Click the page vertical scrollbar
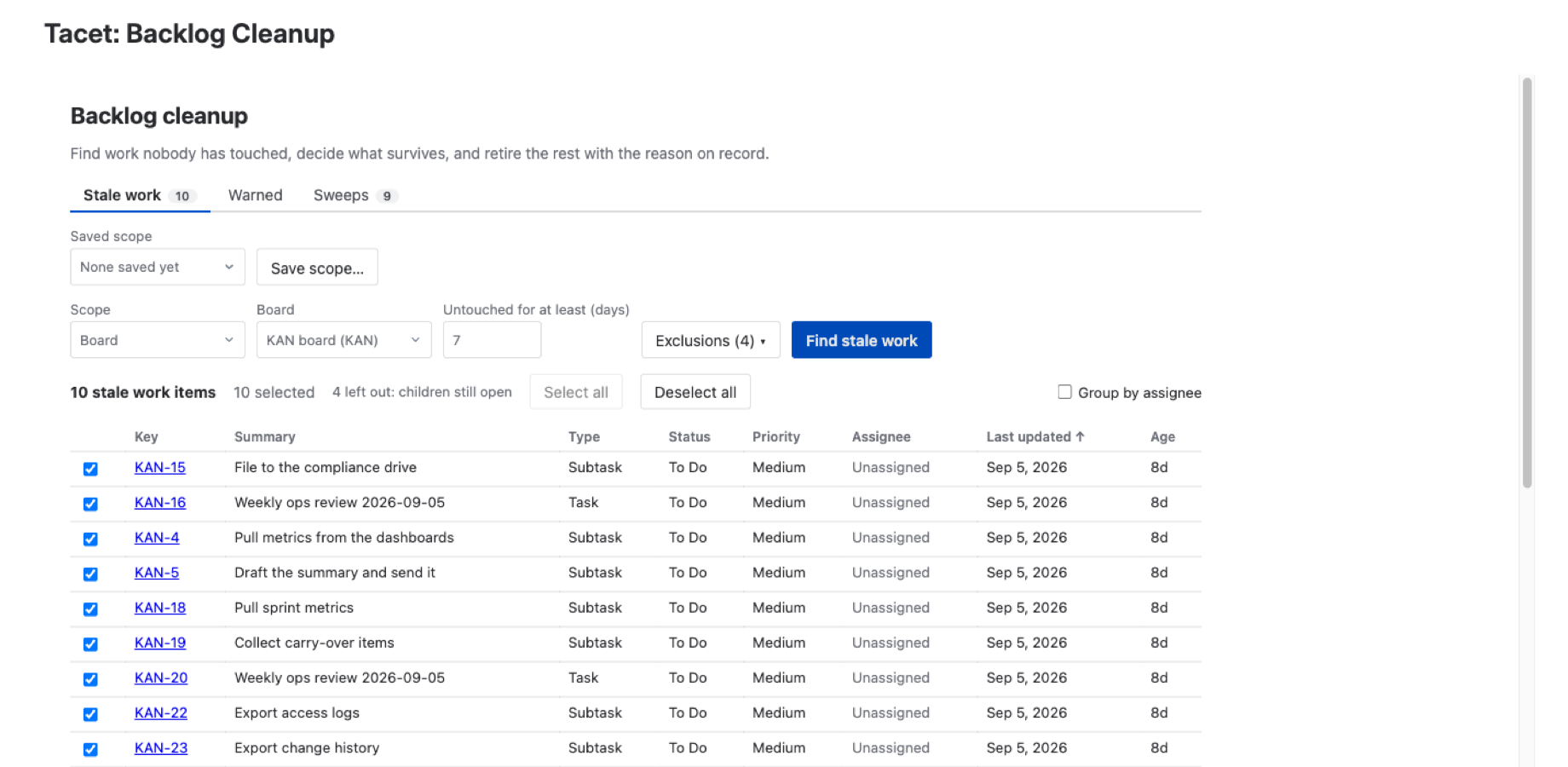The height and width of the screenshot is (767, 1568). click(x=1527, y=283)
